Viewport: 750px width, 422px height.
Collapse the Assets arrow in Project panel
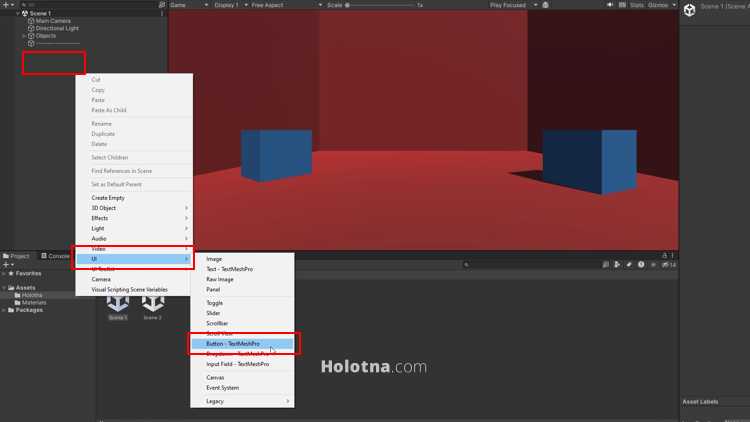click(4, 288)
